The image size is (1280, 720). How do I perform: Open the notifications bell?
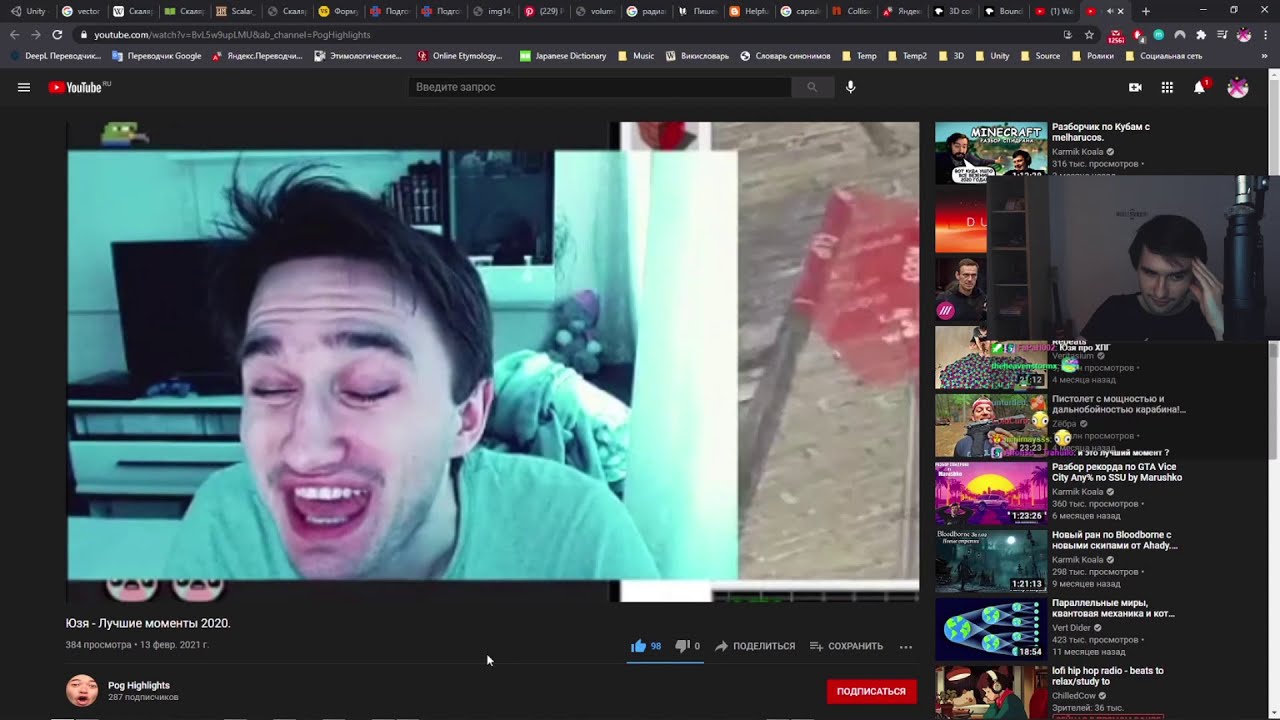pyautogui.click(x=1199, y=87)
